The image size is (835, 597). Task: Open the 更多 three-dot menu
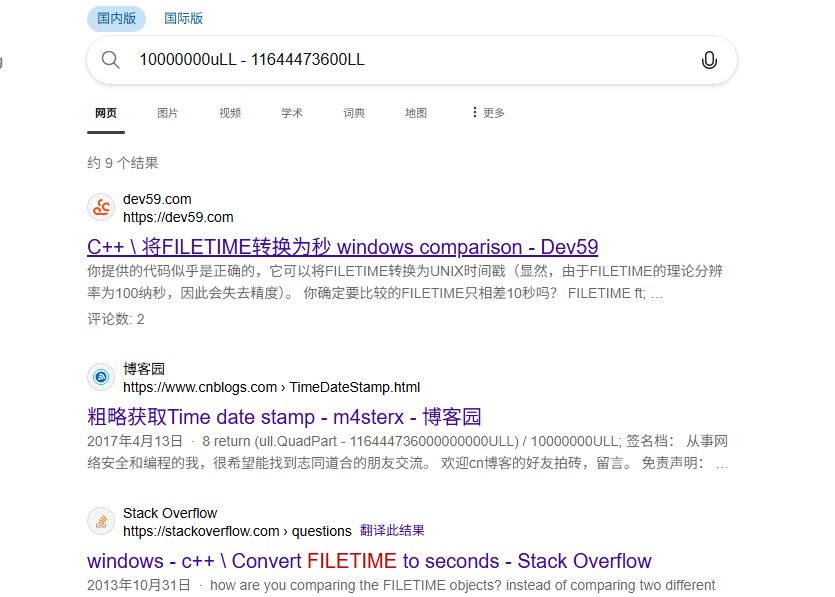[488, 113]
